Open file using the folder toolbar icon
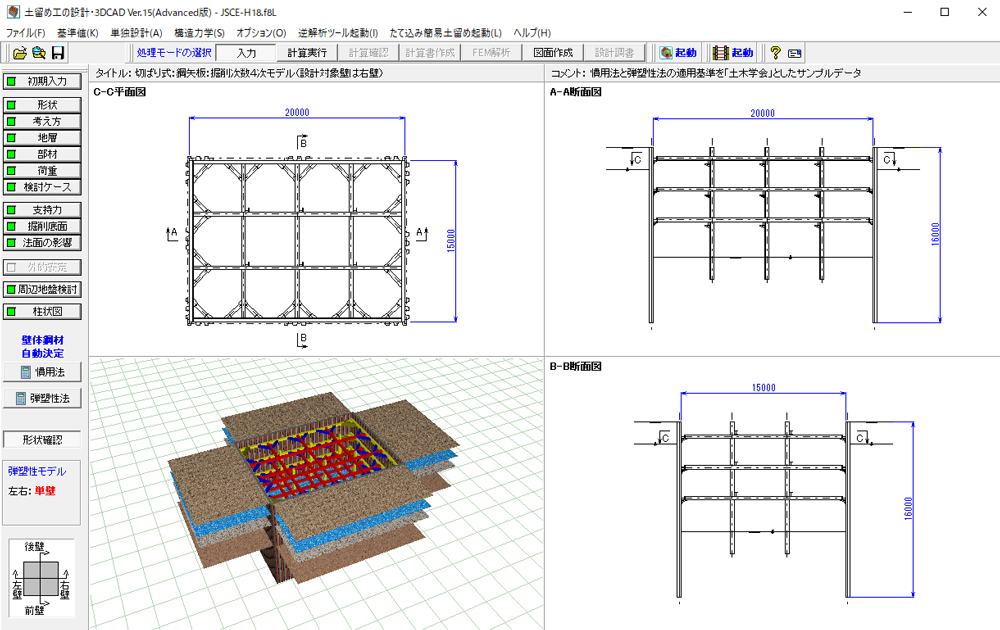The image size is (1000, 630). [20, 53]
